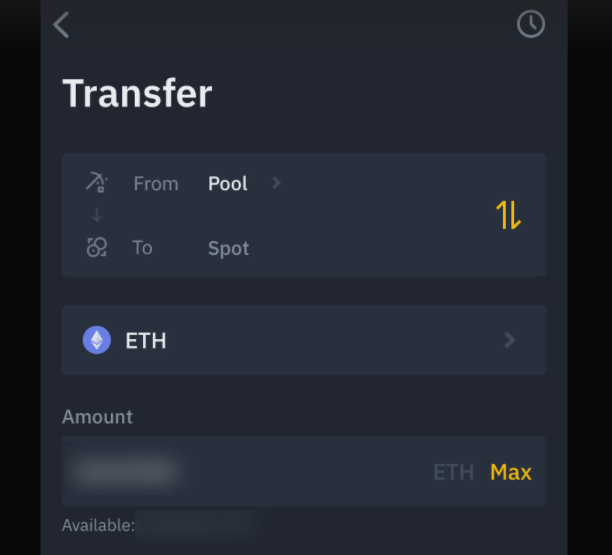
Task: Click the small down arrow between accounts
Action: click(97, 215)
